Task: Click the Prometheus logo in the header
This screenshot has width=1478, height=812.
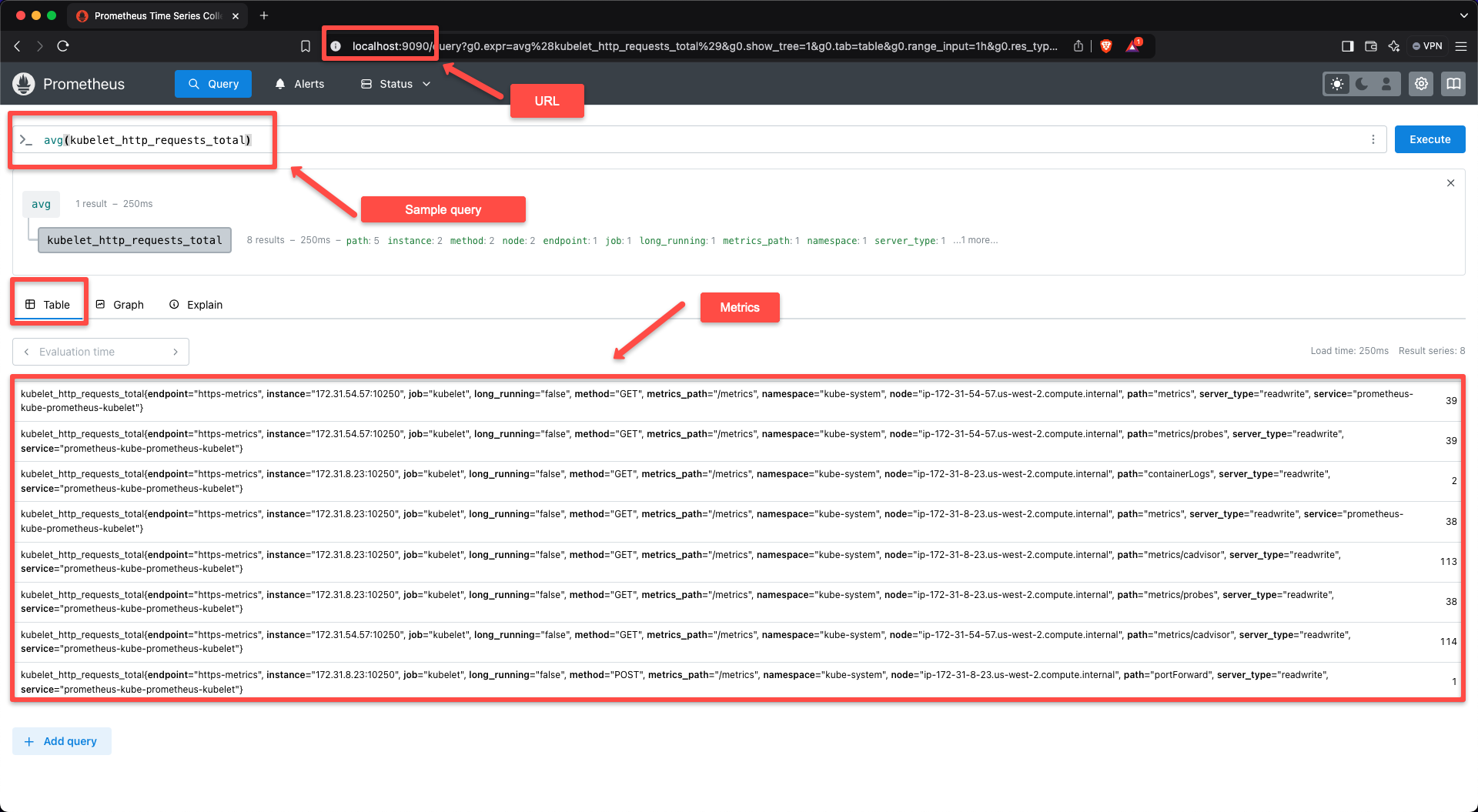Action: (x=23, y=84)
